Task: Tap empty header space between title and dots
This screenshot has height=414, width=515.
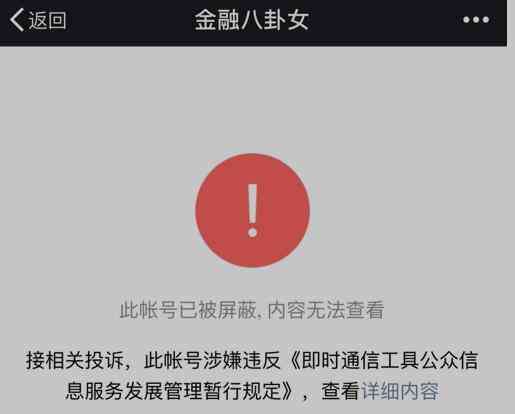Action: point(385,21)
